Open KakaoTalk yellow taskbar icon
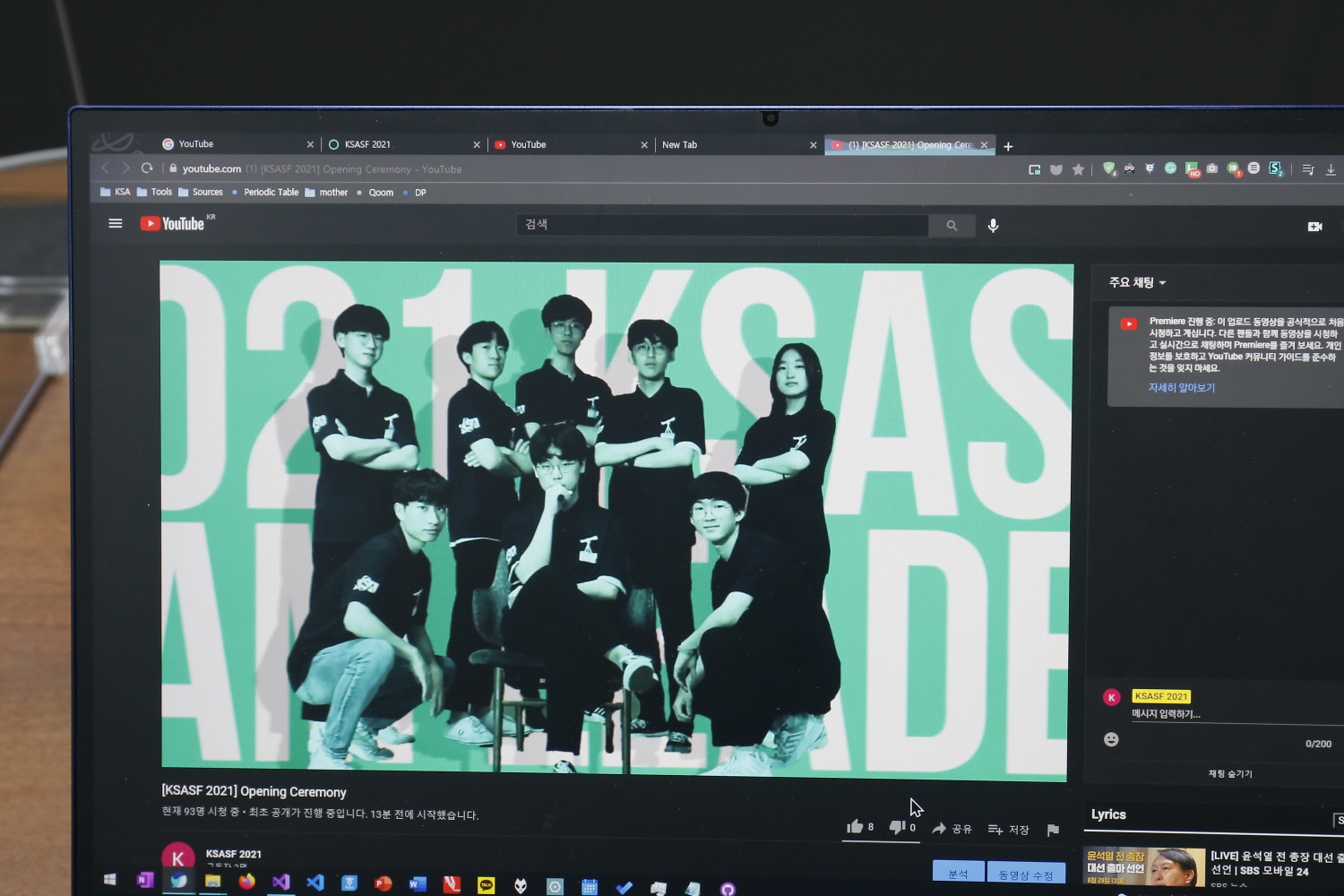This screenshot has height=896, width=1344. pyautogui.click(x=486, y=885)
